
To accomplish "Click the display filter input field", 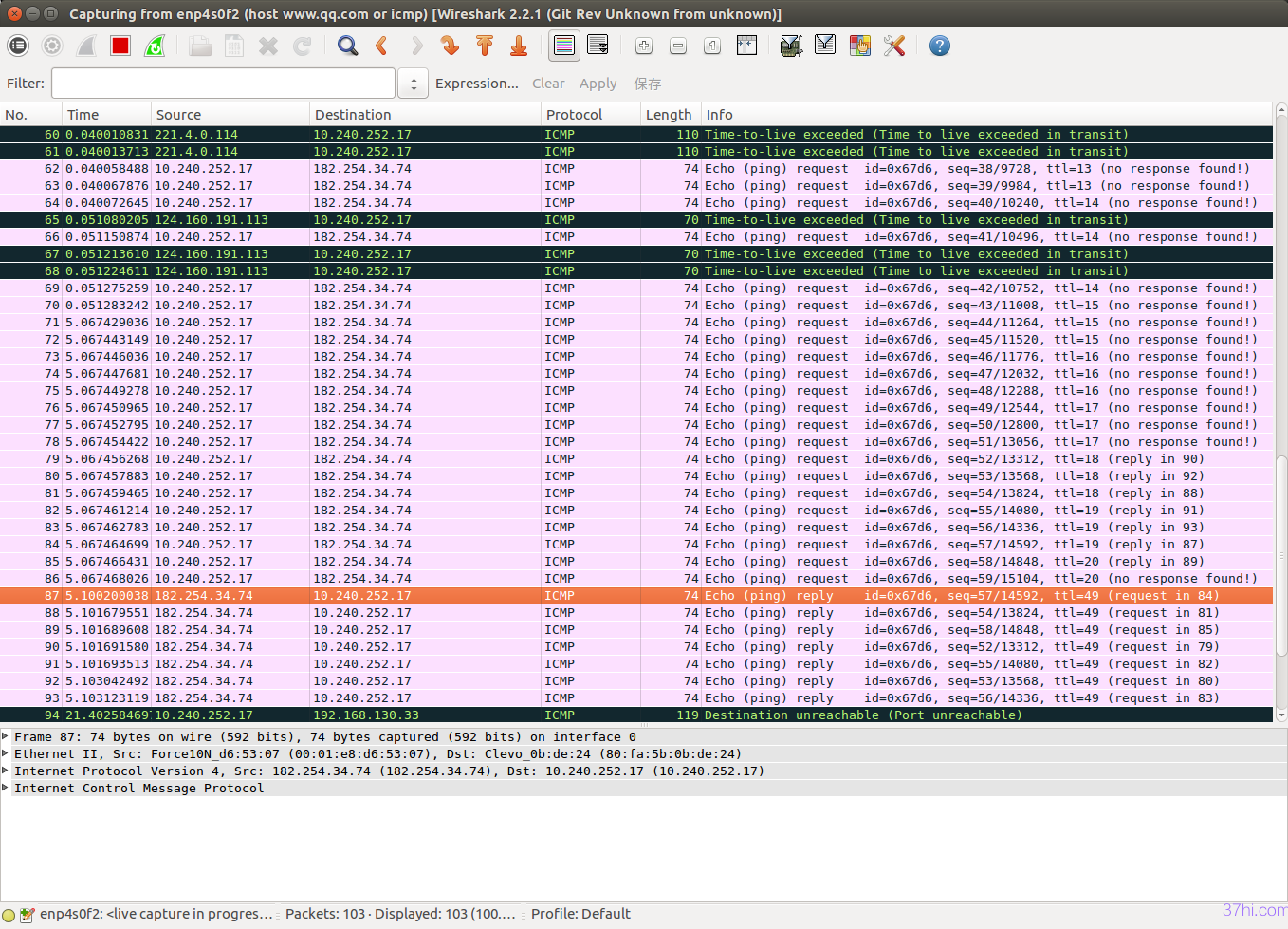I will coord(223,84).
